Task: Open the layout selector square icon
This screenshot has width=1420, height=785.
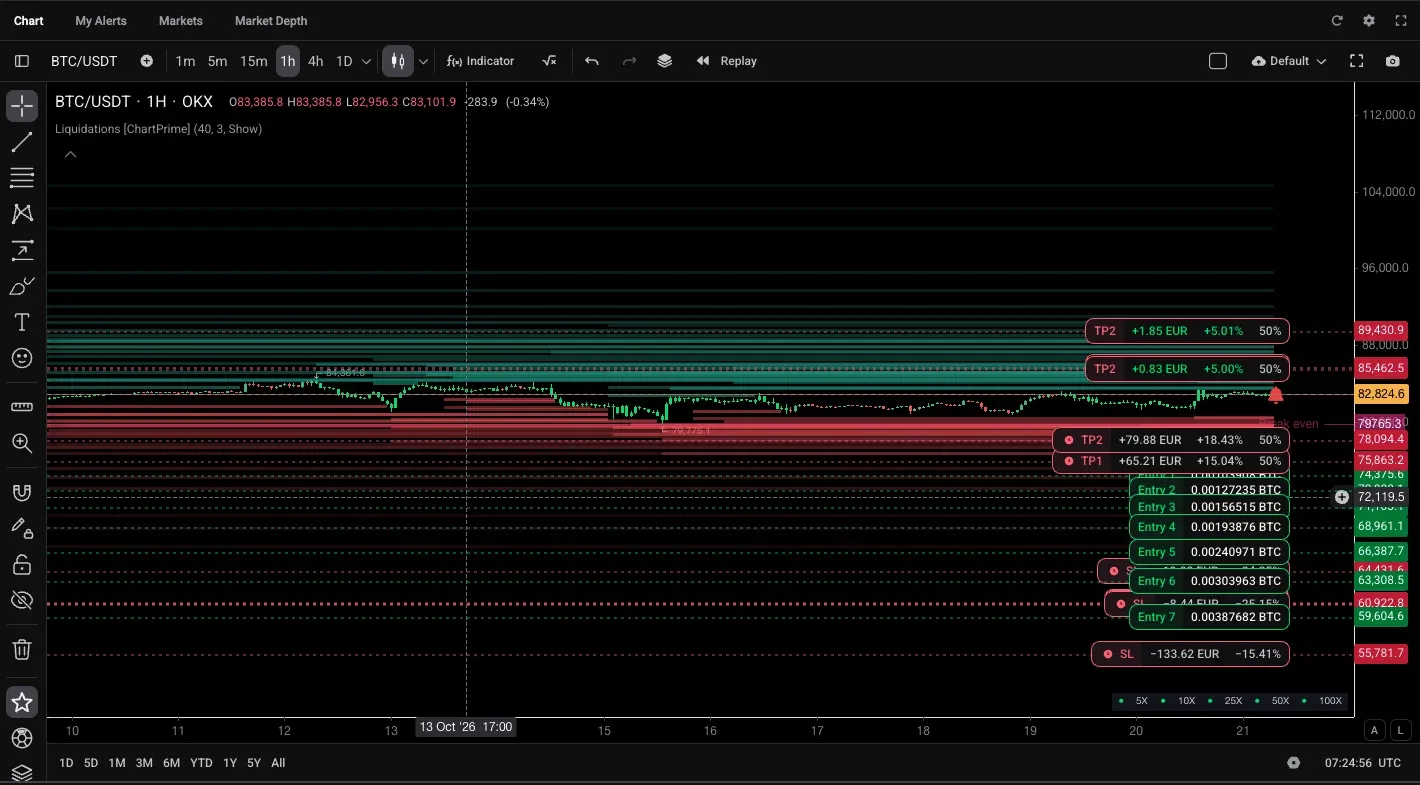Action: click(1218, 61)
